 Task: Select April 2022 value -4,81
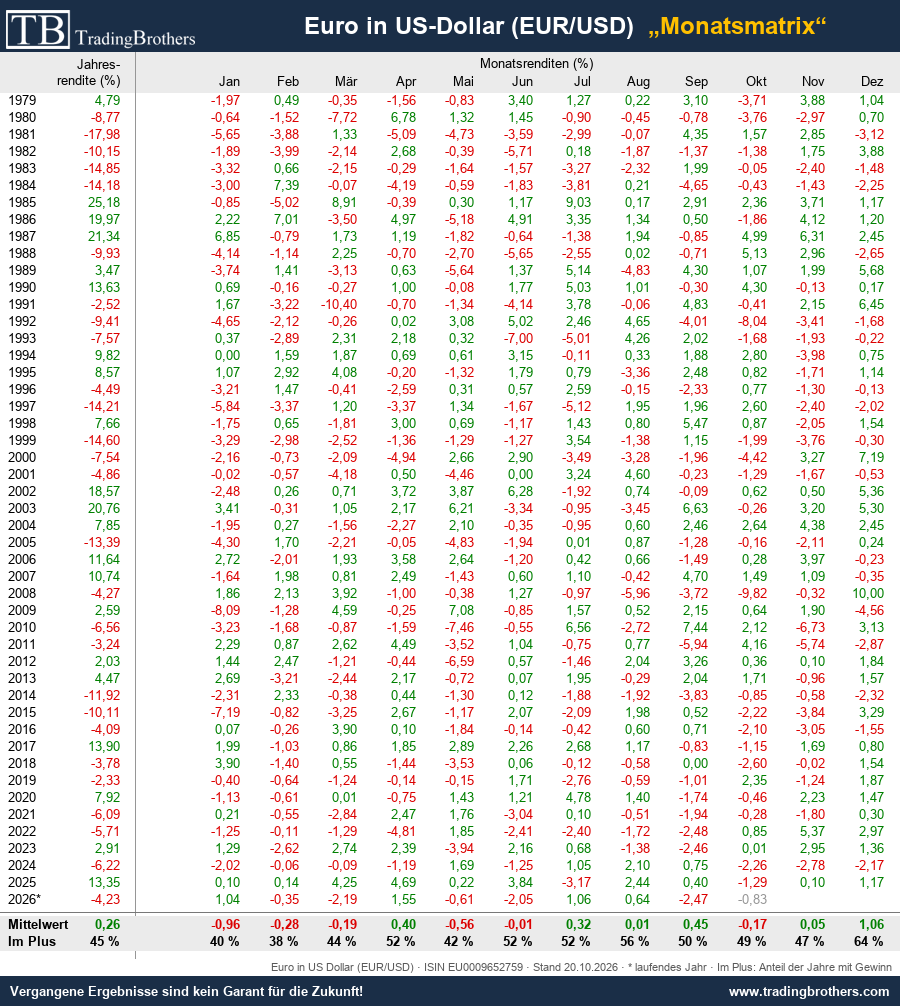click(401, 831)
